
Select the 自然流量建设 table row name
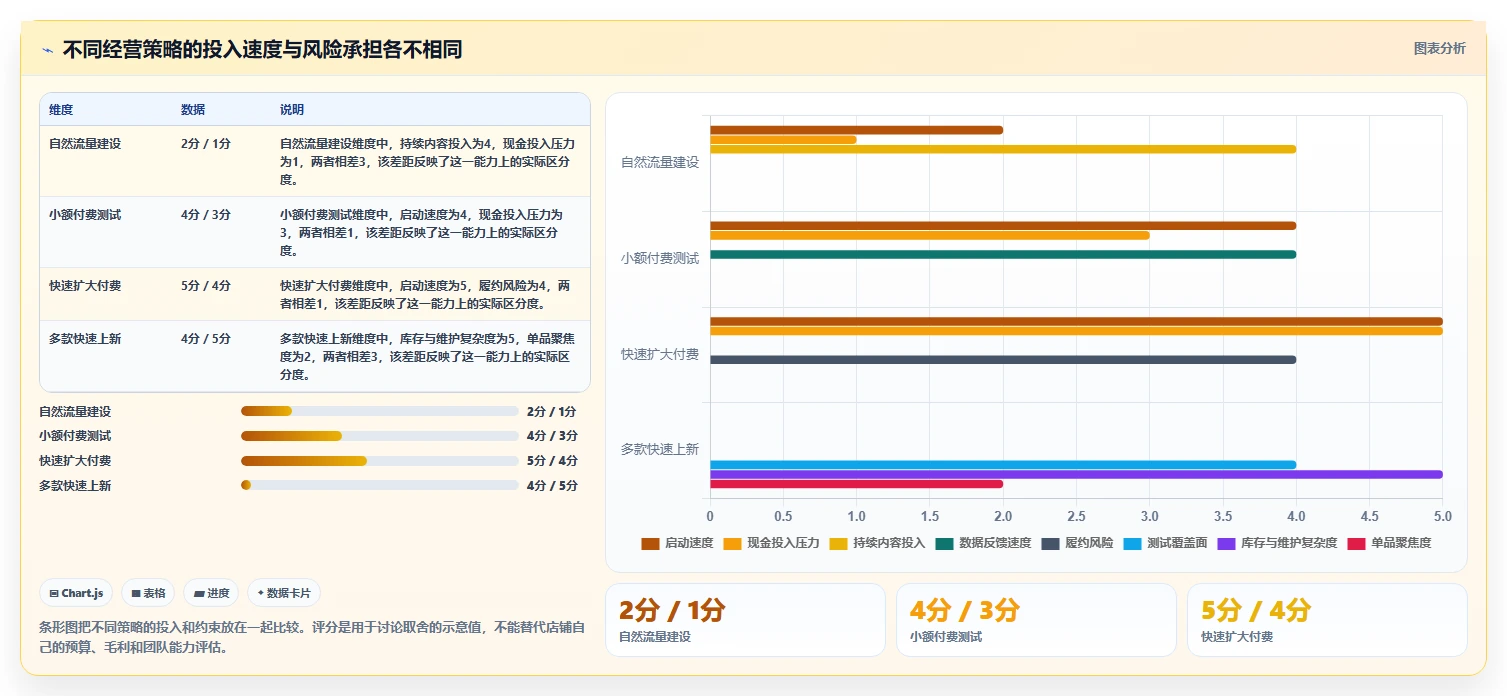[x=85, y=144]
